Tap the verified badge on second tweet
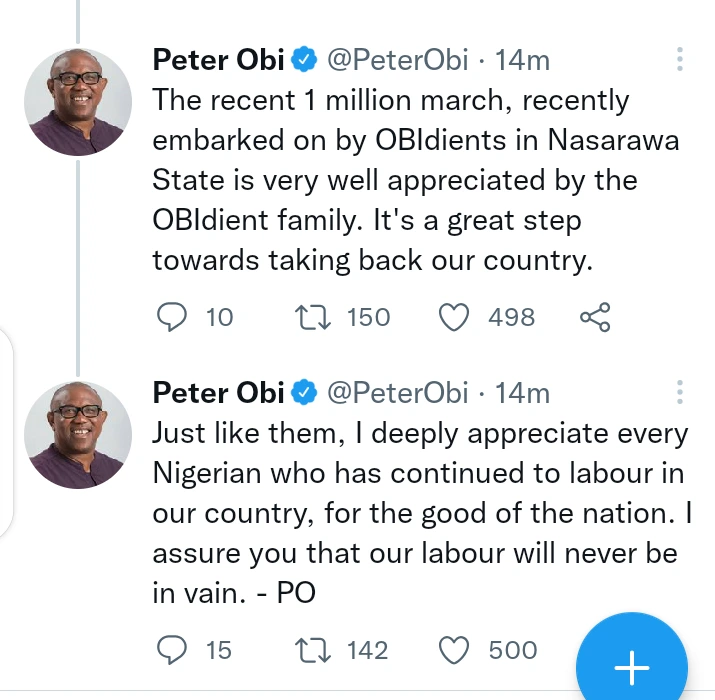Viewport: 715px width, 700px height. [x=304, y=394]
